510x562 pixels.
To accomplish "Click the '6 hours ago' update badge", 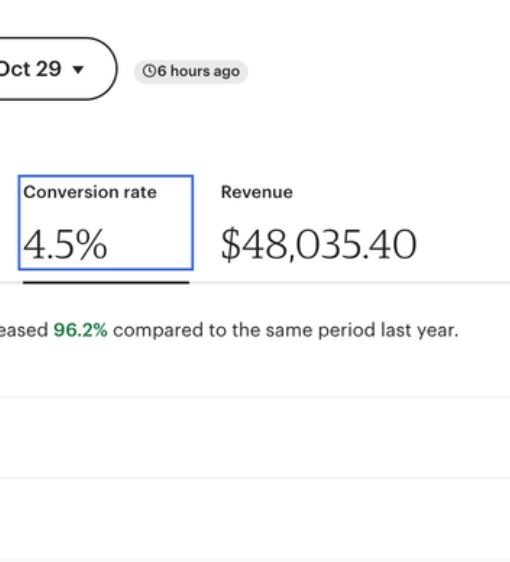I will [x=191, y=72].
